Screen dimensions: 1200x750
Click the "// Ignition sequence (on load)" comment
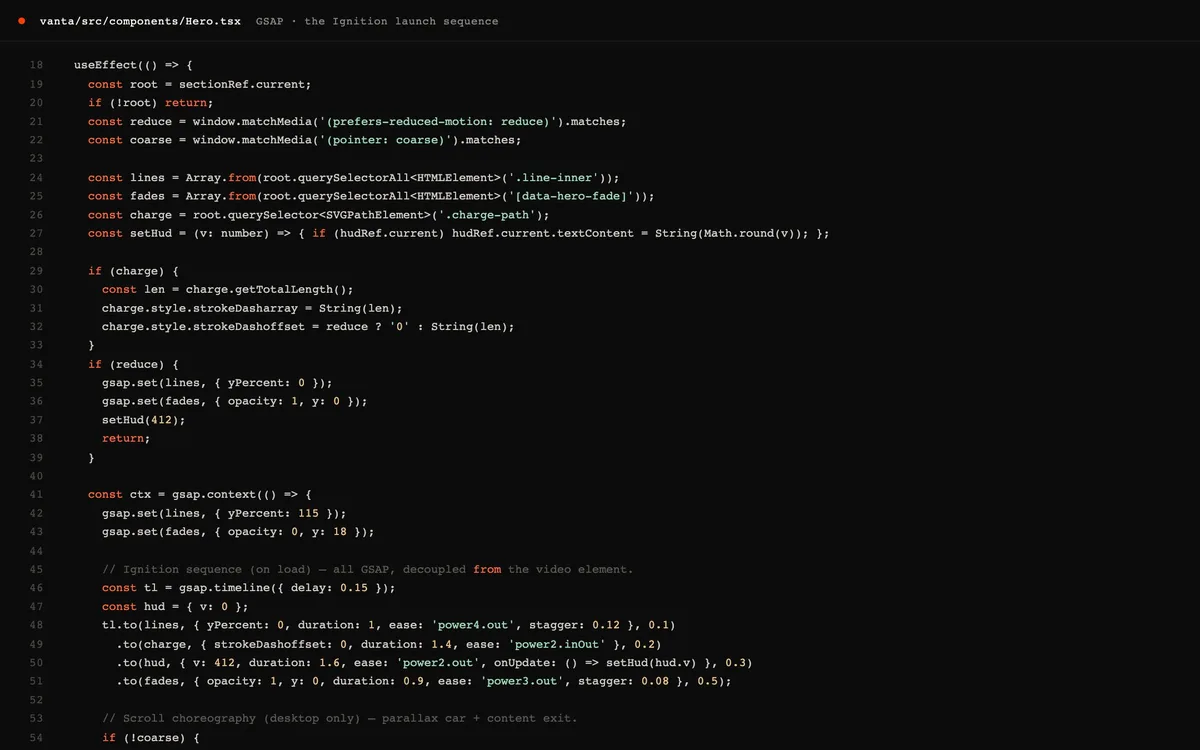click(x=367, y=569)
